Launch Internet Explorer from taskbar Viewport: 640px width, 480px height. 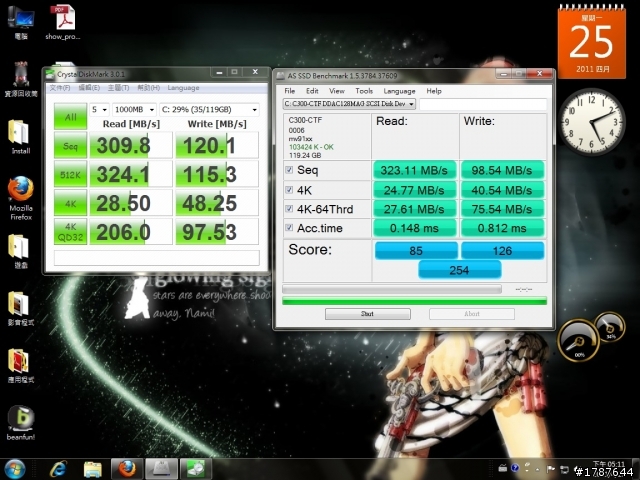(x=59, y=469)
